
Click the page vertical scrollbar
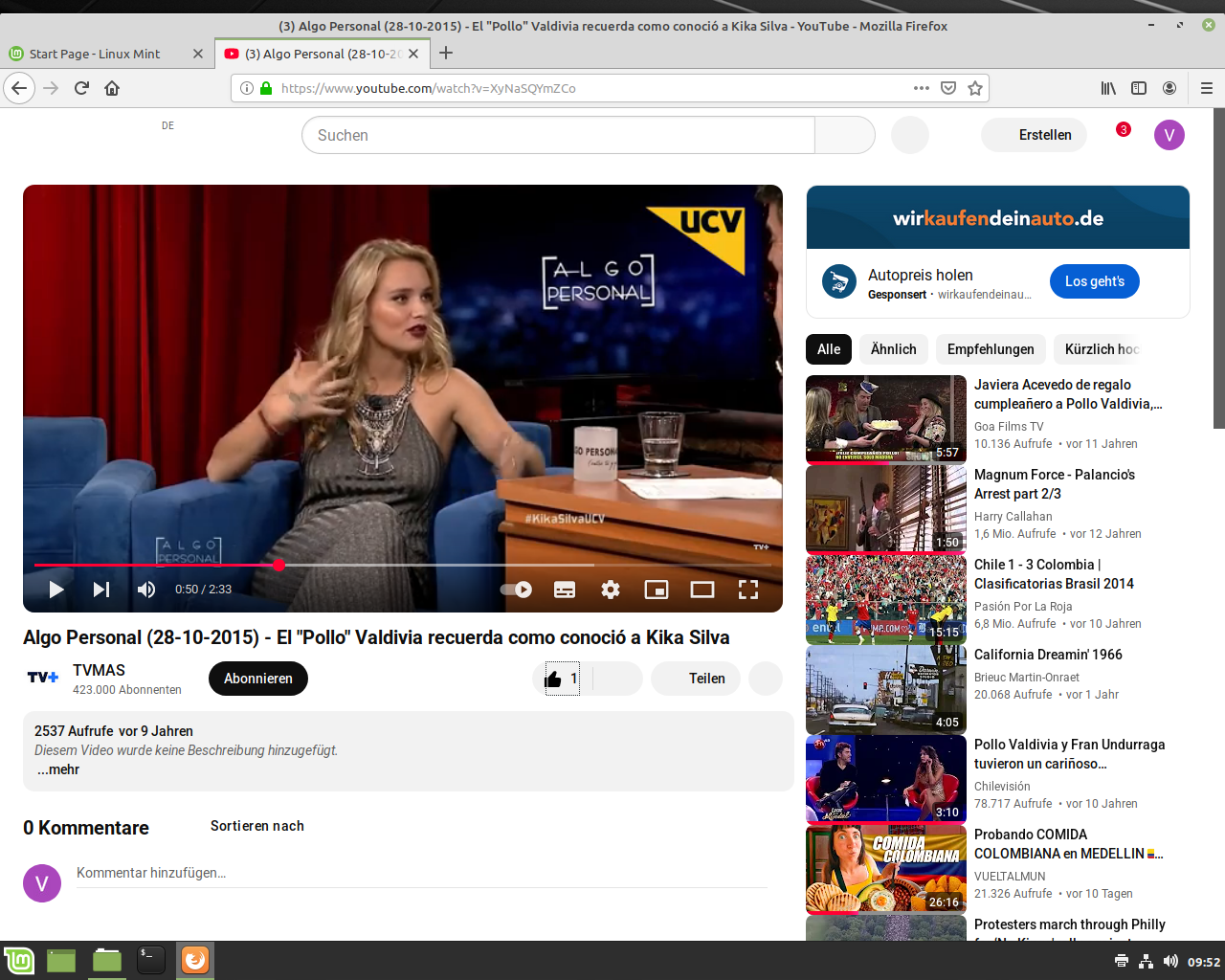1219,269
